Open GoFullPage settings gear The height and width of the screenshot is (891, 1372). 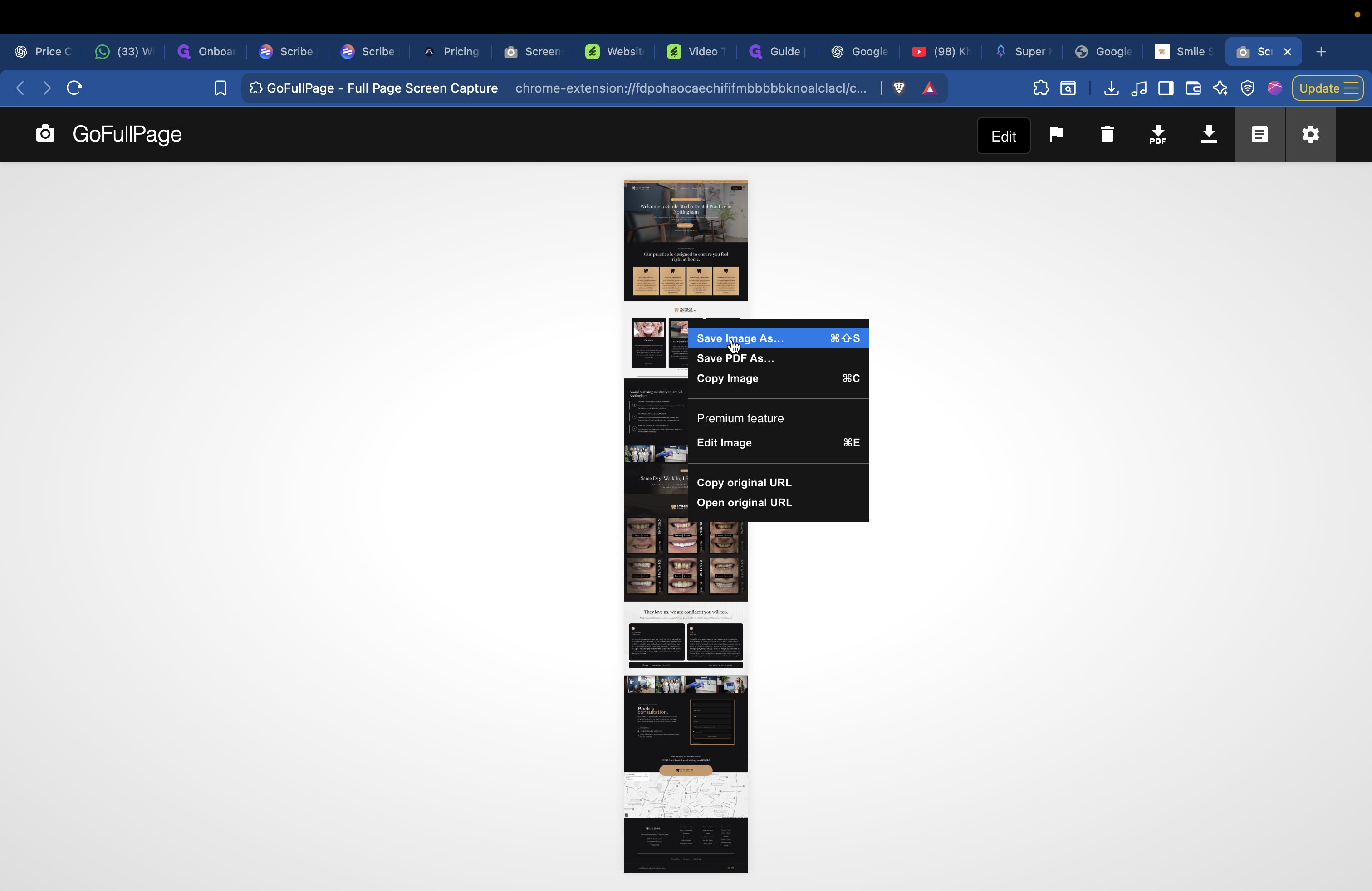tap(1310, 134)
